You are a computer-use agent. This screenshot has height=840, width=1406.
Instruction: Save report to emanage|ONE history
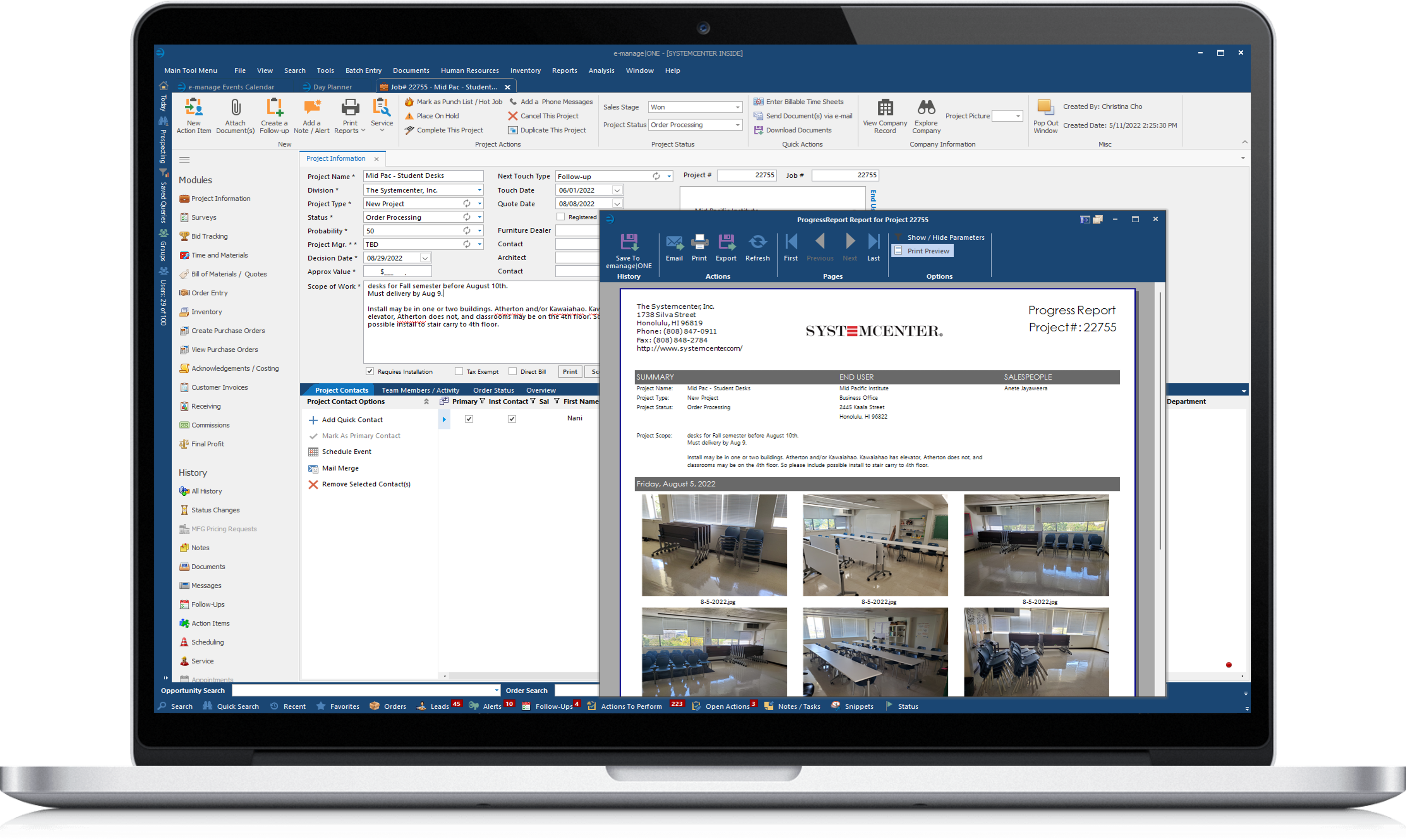628,251
